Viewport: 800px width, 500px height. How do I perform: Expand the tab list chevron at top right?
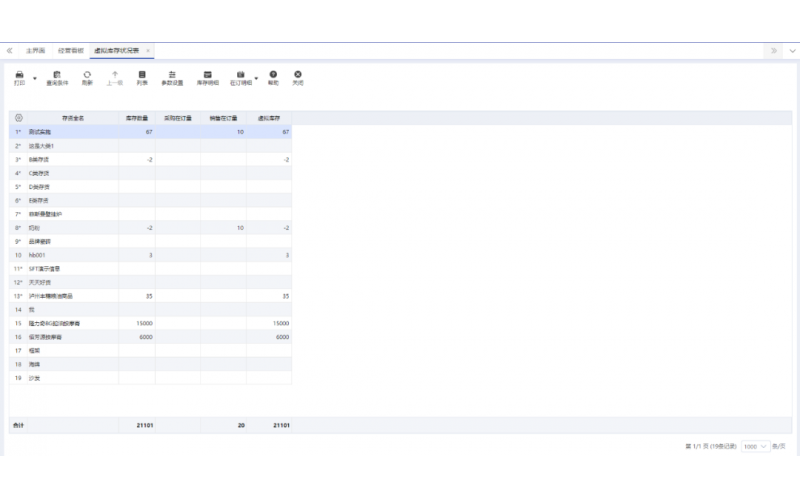(792, 50)
